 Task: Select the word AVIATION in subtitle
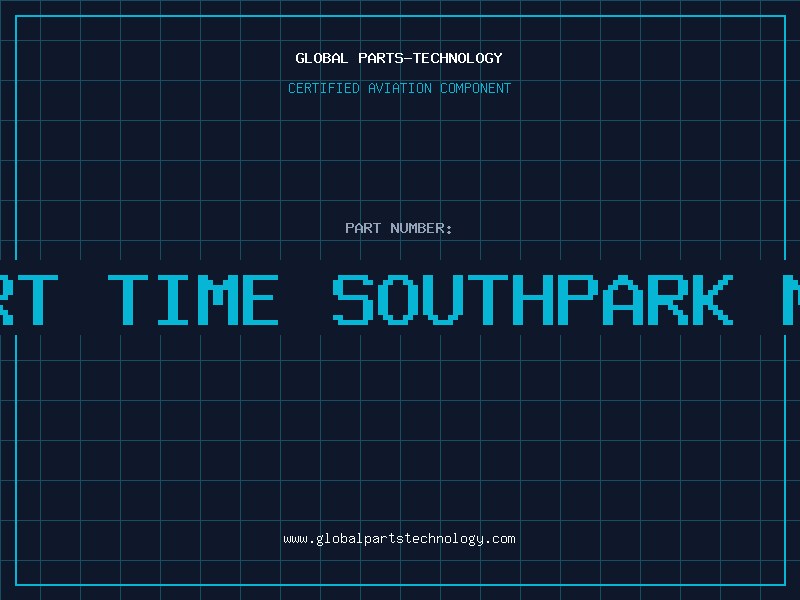tap(400, 88)
